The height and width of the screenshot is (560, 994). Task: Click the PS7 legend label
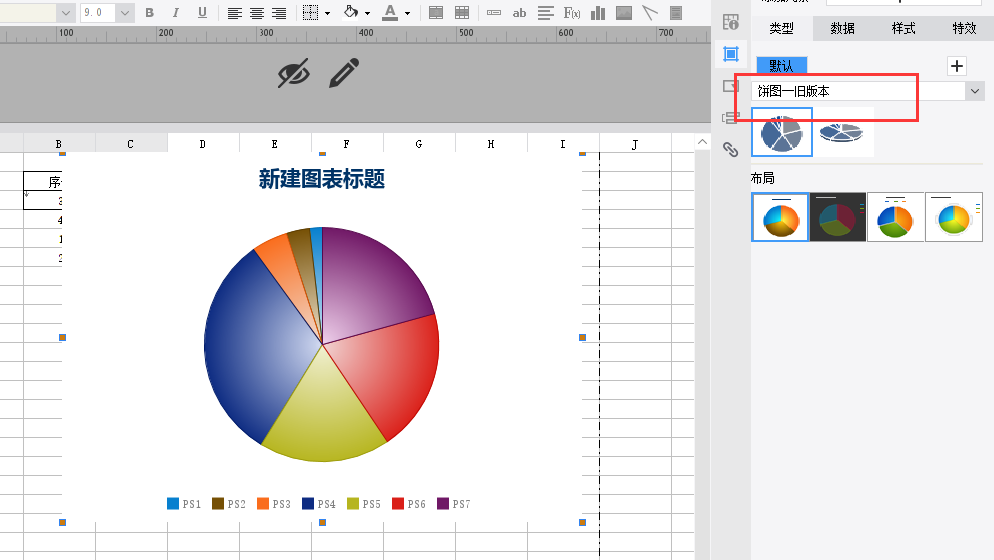[461, 504]
